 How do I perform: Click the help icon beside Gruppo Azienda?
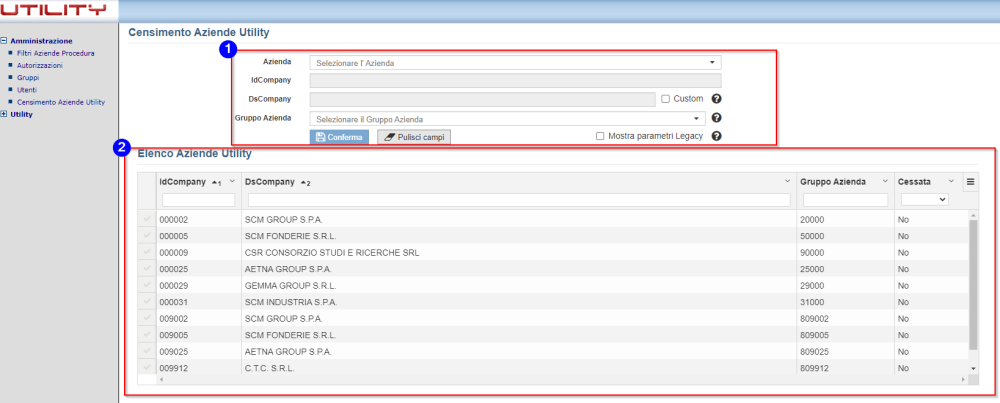coord(716,118)
